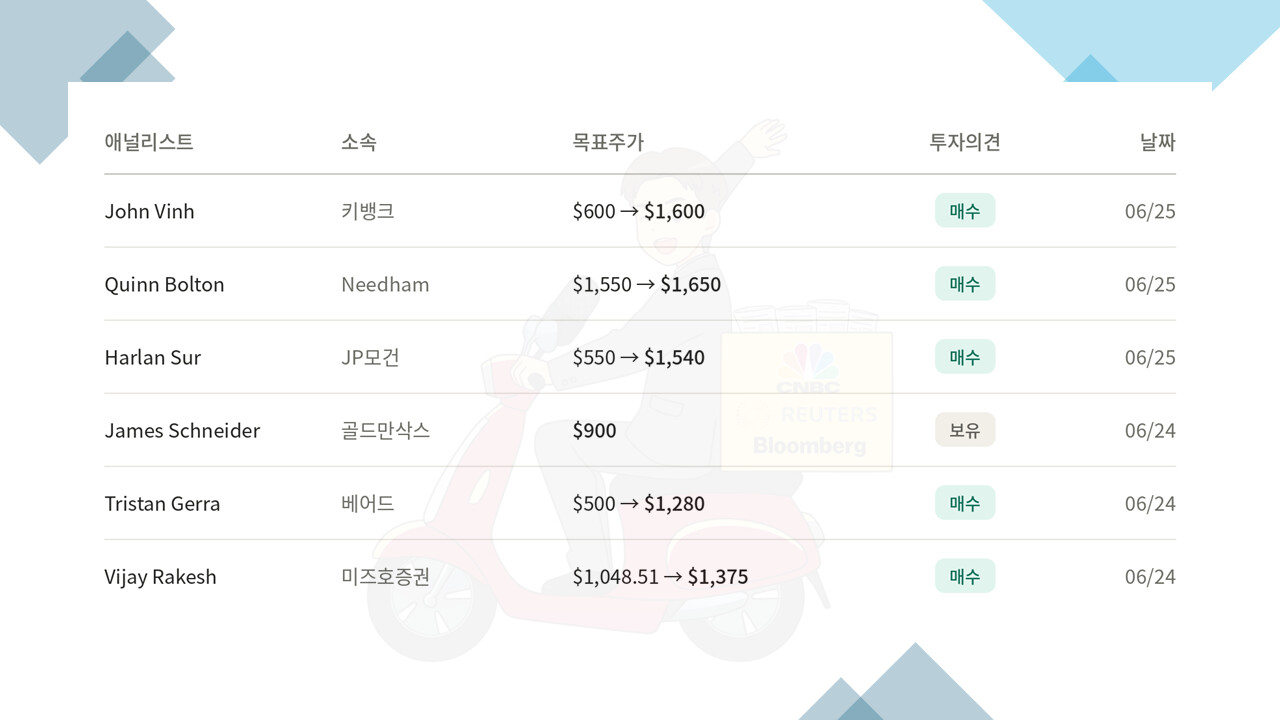This screenshot has width=1280, height=720.
Task: Click the 투자의견 column header
Action: 965,142
